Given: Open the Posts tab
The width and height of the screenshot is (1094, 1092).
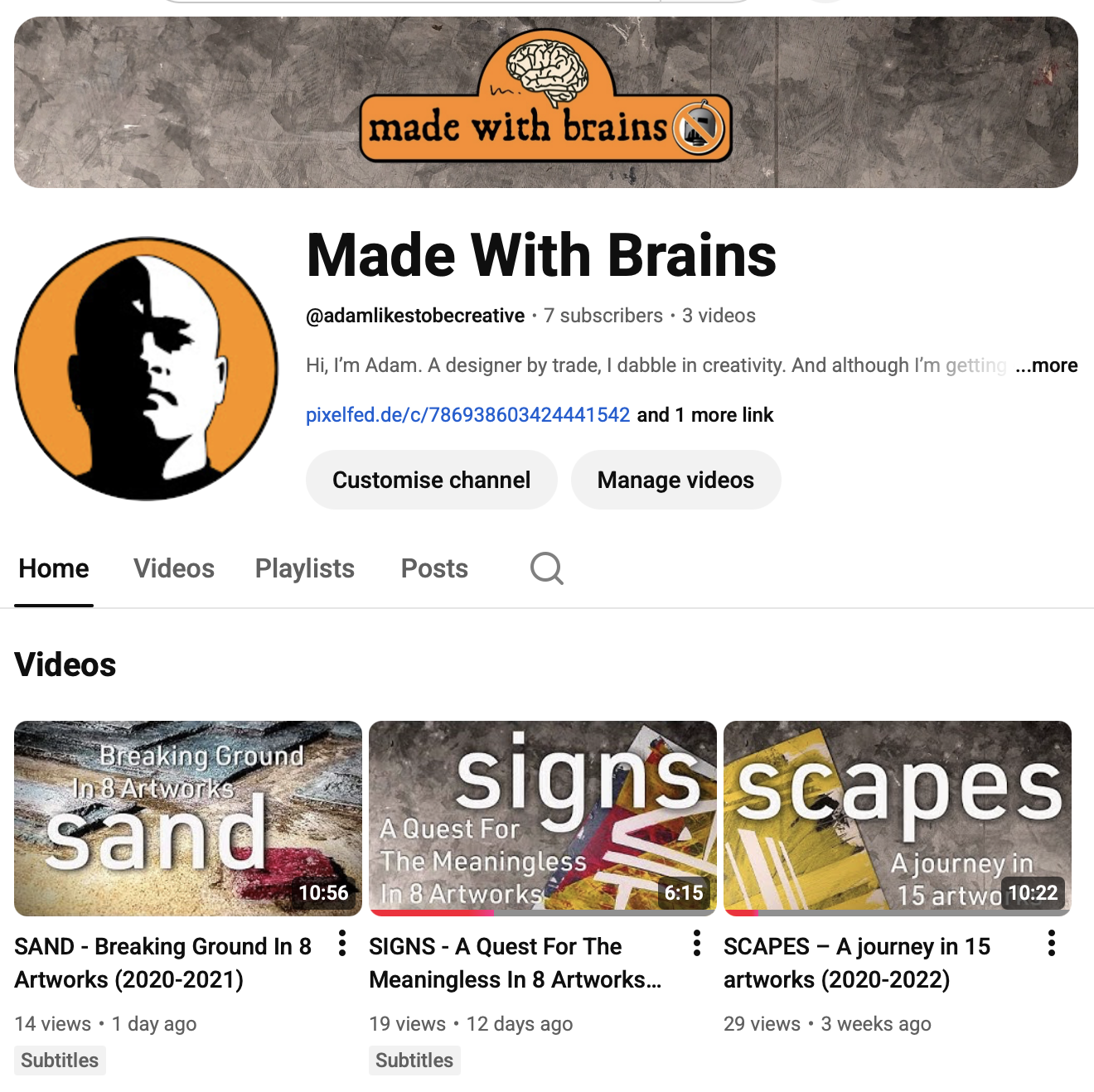Looking at the screenshot, I should coord(434,568).
